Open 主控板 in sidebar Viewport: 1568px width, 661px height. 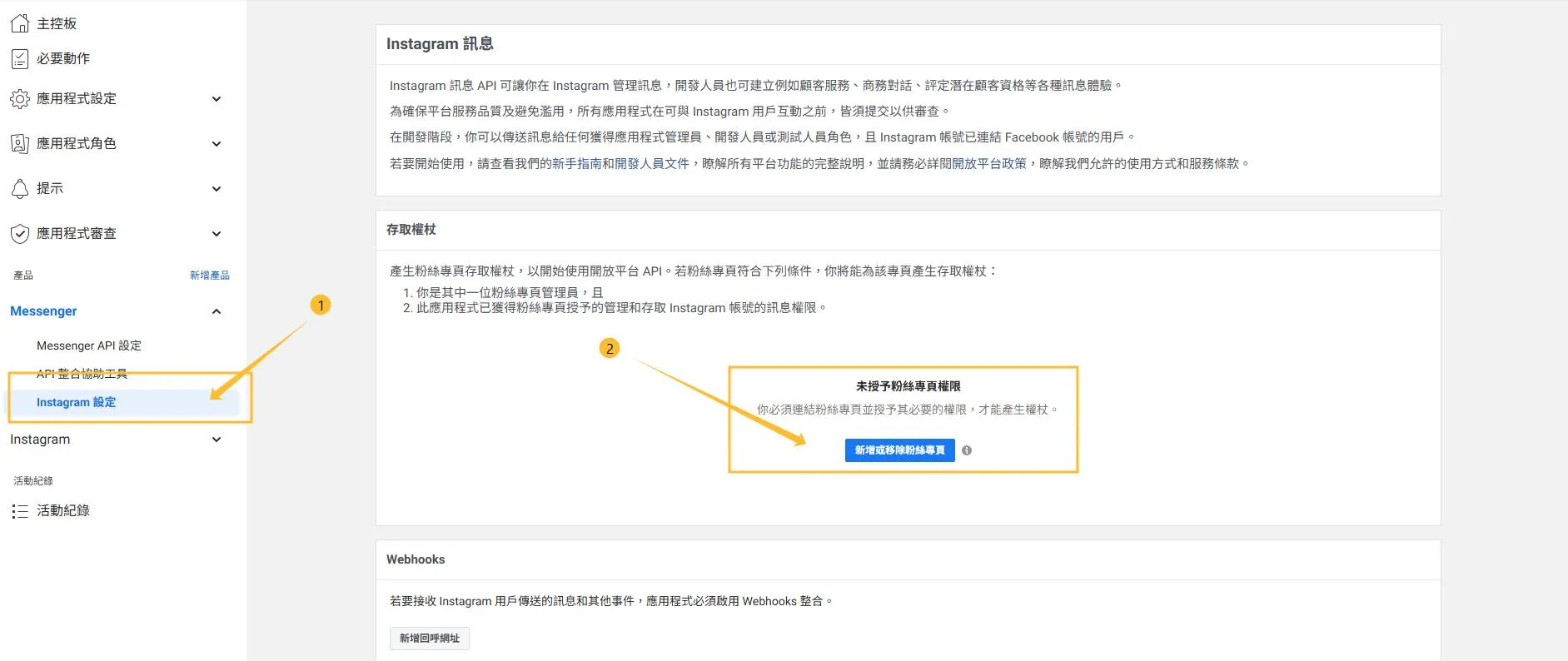click(57, 23)
